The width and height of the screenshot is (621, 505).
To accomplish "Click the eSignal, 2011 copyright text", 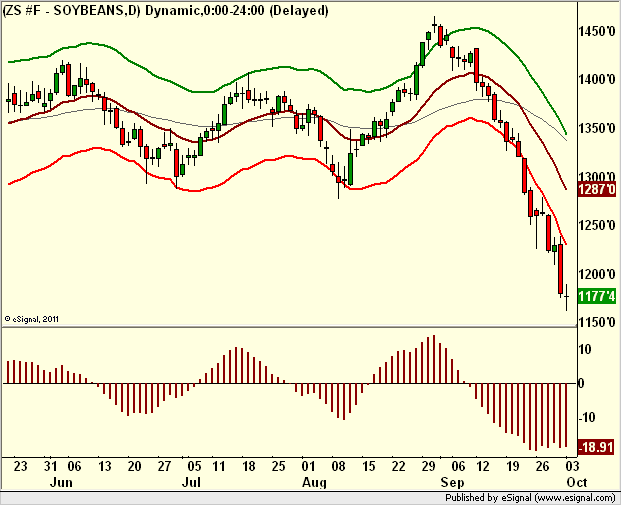I will [32, 319].
